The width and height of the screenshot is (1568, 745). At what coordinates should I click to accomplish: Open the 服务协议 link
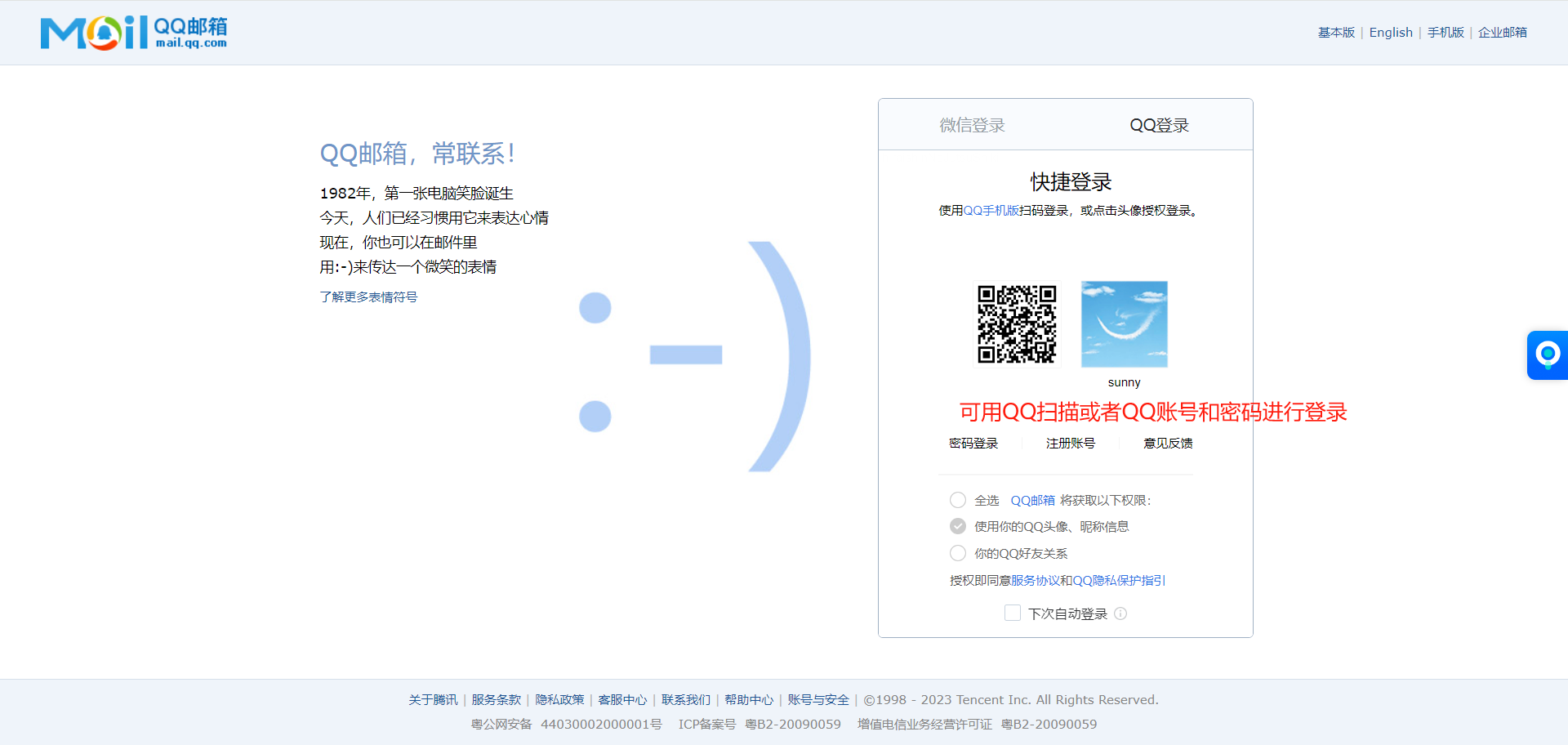coord(1036,580)
